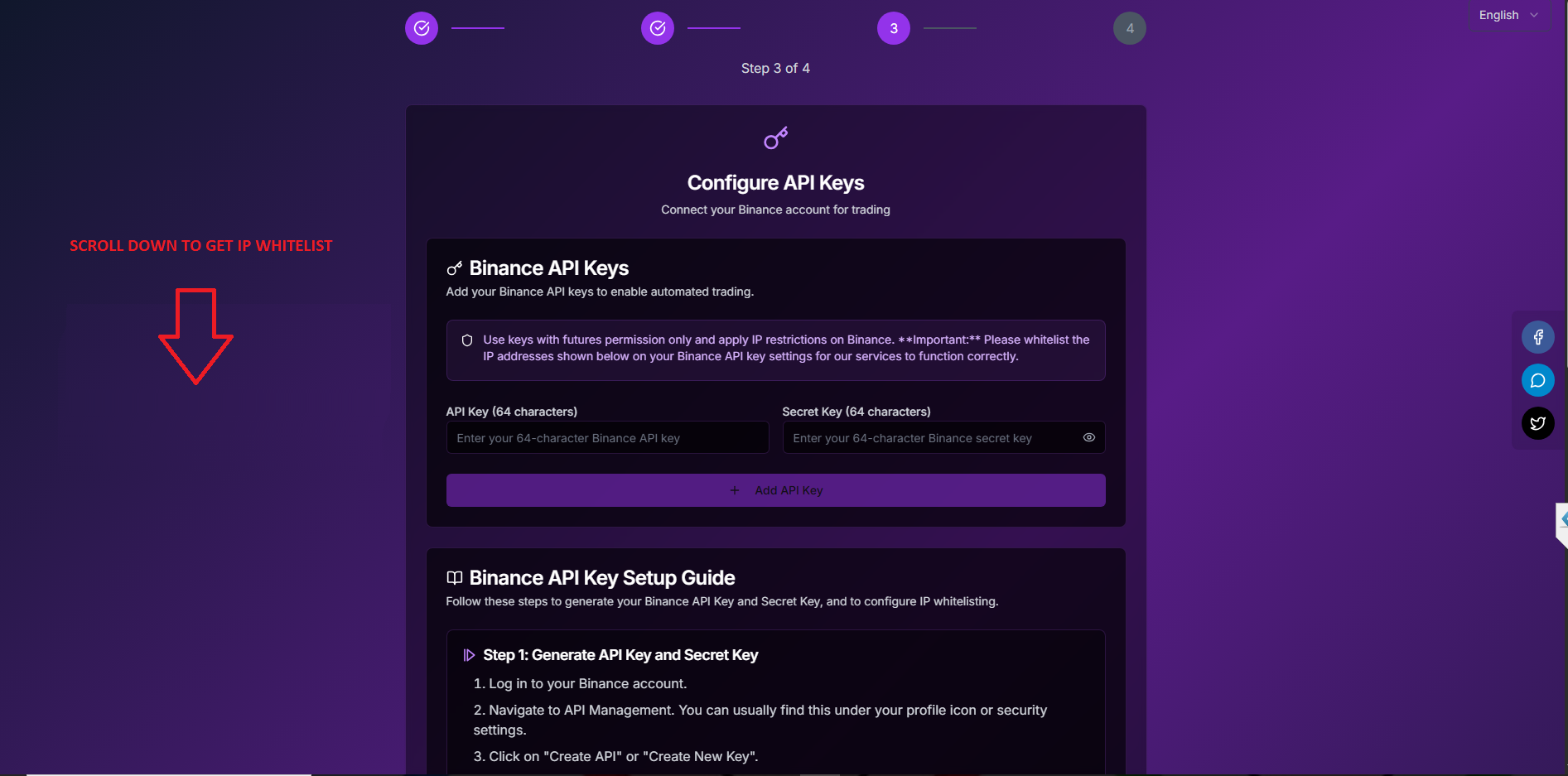
Task: Open the Twitter bird icon
Action: tap(1538, 423)
